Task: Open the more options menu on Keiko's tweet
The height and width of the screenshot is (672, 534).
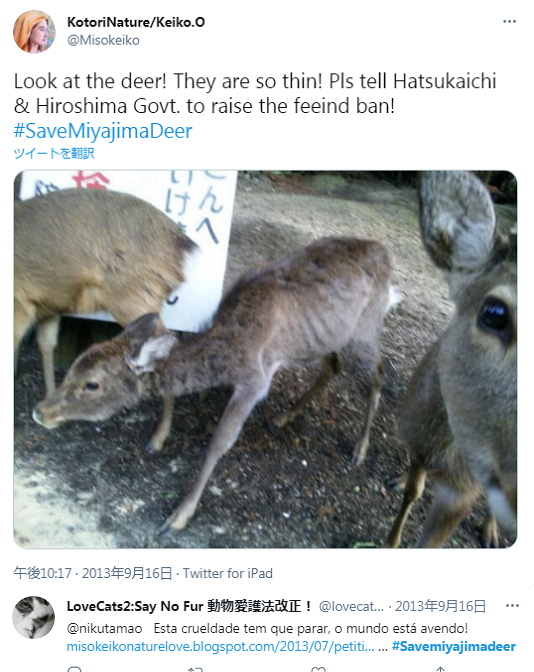Action: (509, 21)
